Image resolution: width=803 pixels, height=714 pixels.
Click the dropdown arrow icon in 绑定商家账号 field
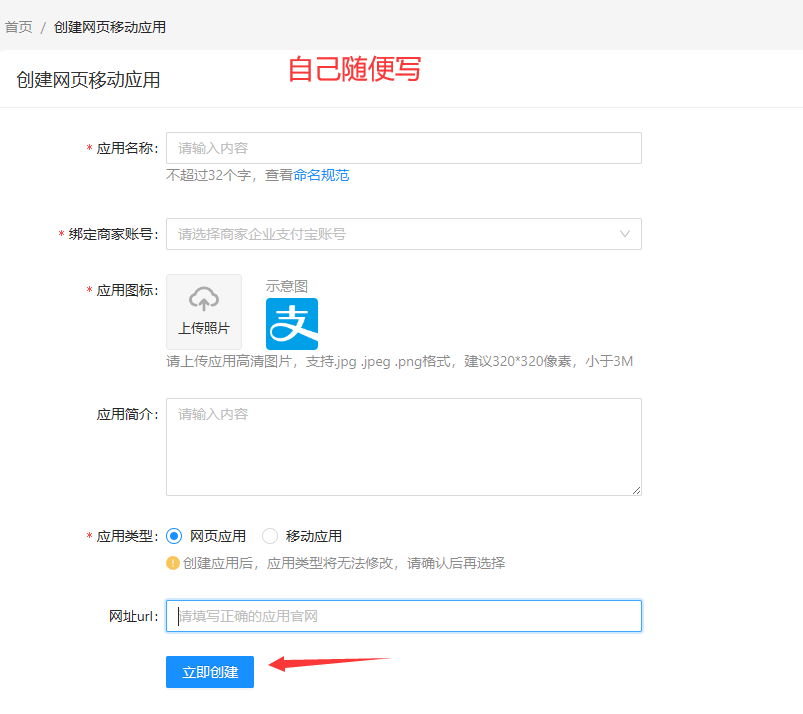click(x=626, y=233)
